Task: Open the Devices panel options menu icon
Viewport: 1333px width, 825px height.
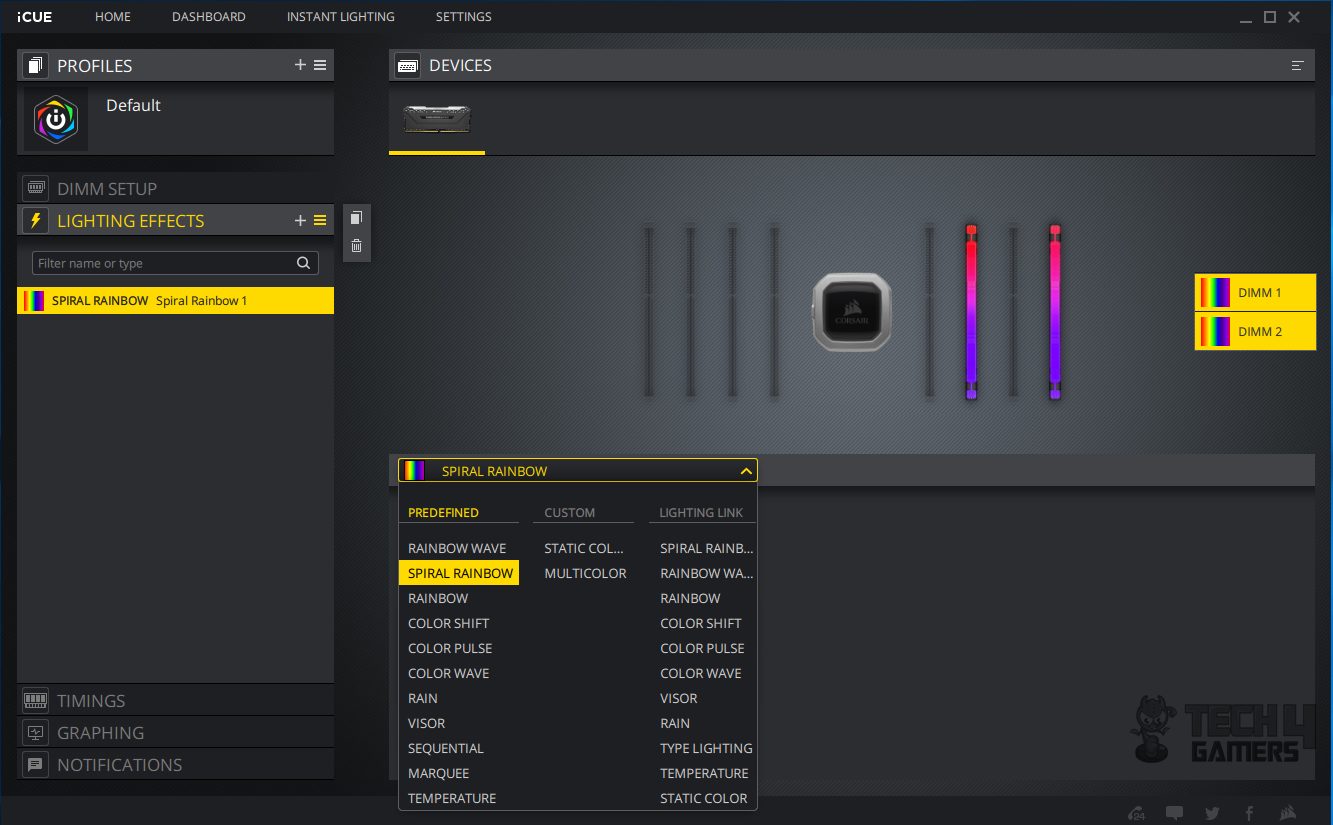Action: pyautogui.click(x=1298, y=65)
